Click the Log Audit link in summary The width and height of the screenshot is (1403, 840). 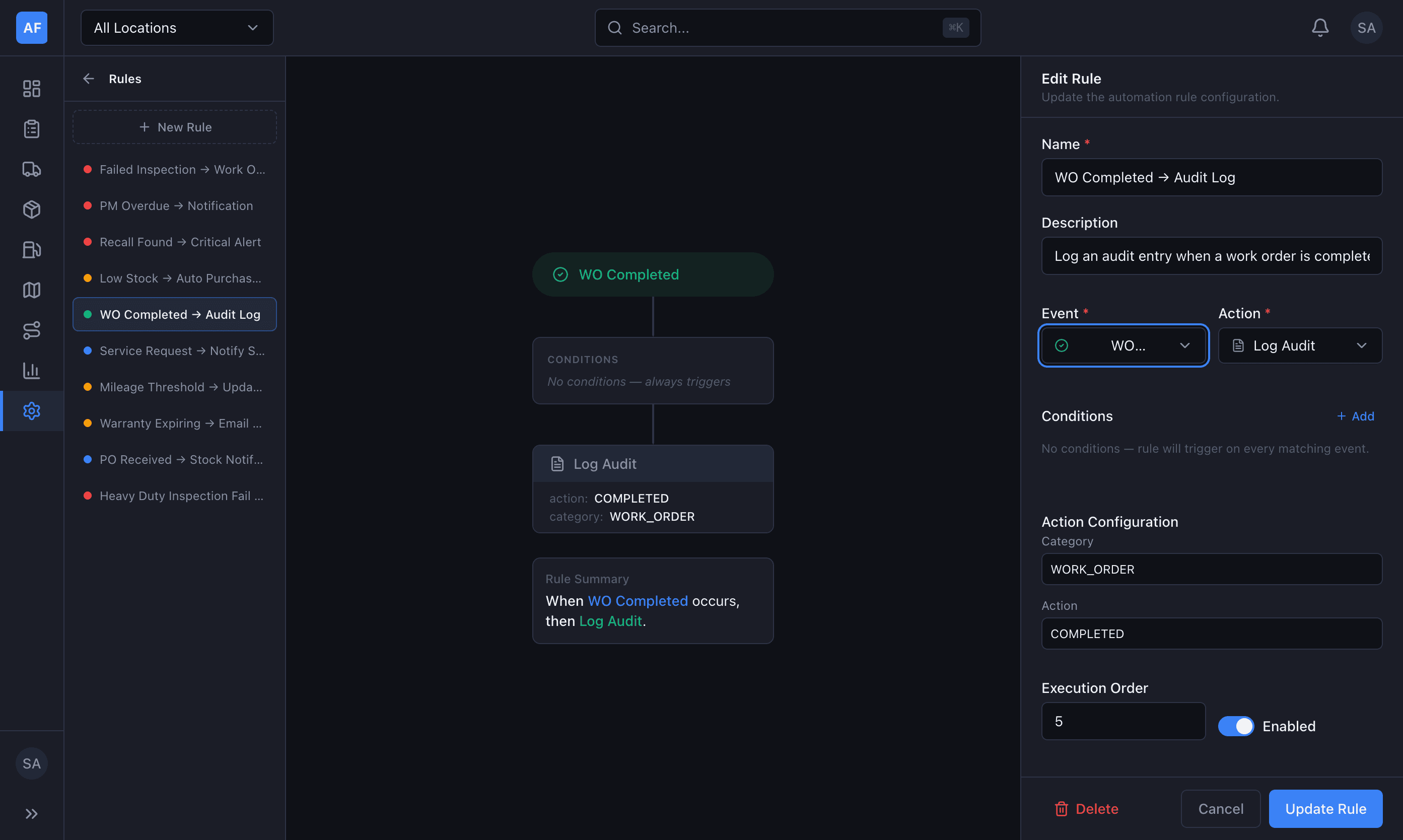tap(610, 621)
